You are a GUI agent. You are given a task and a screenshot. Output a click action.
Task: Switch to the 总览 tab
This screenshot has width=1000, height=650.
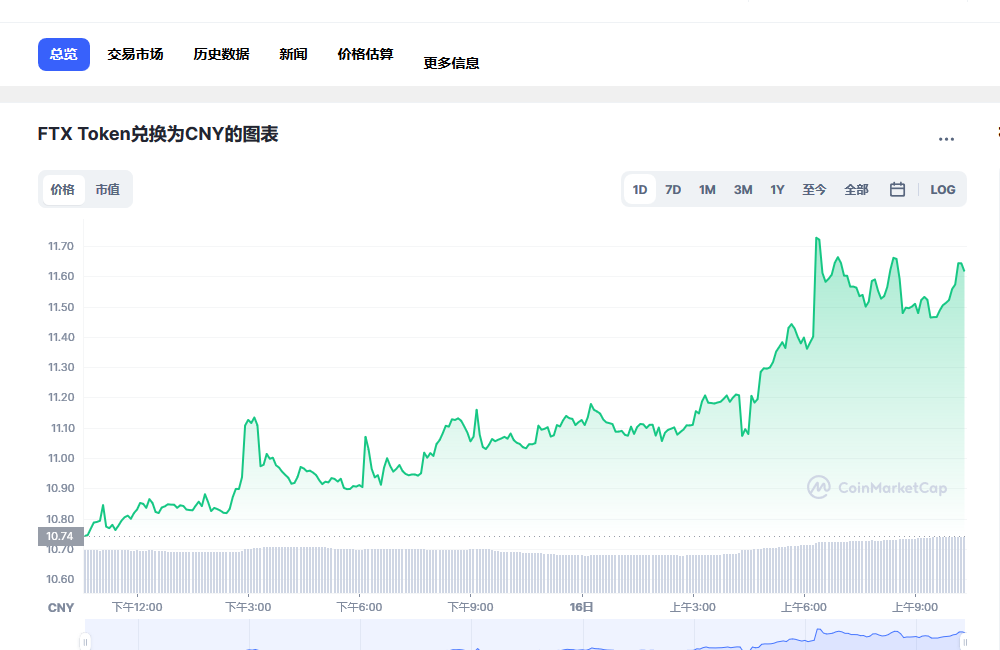point(64,54)
